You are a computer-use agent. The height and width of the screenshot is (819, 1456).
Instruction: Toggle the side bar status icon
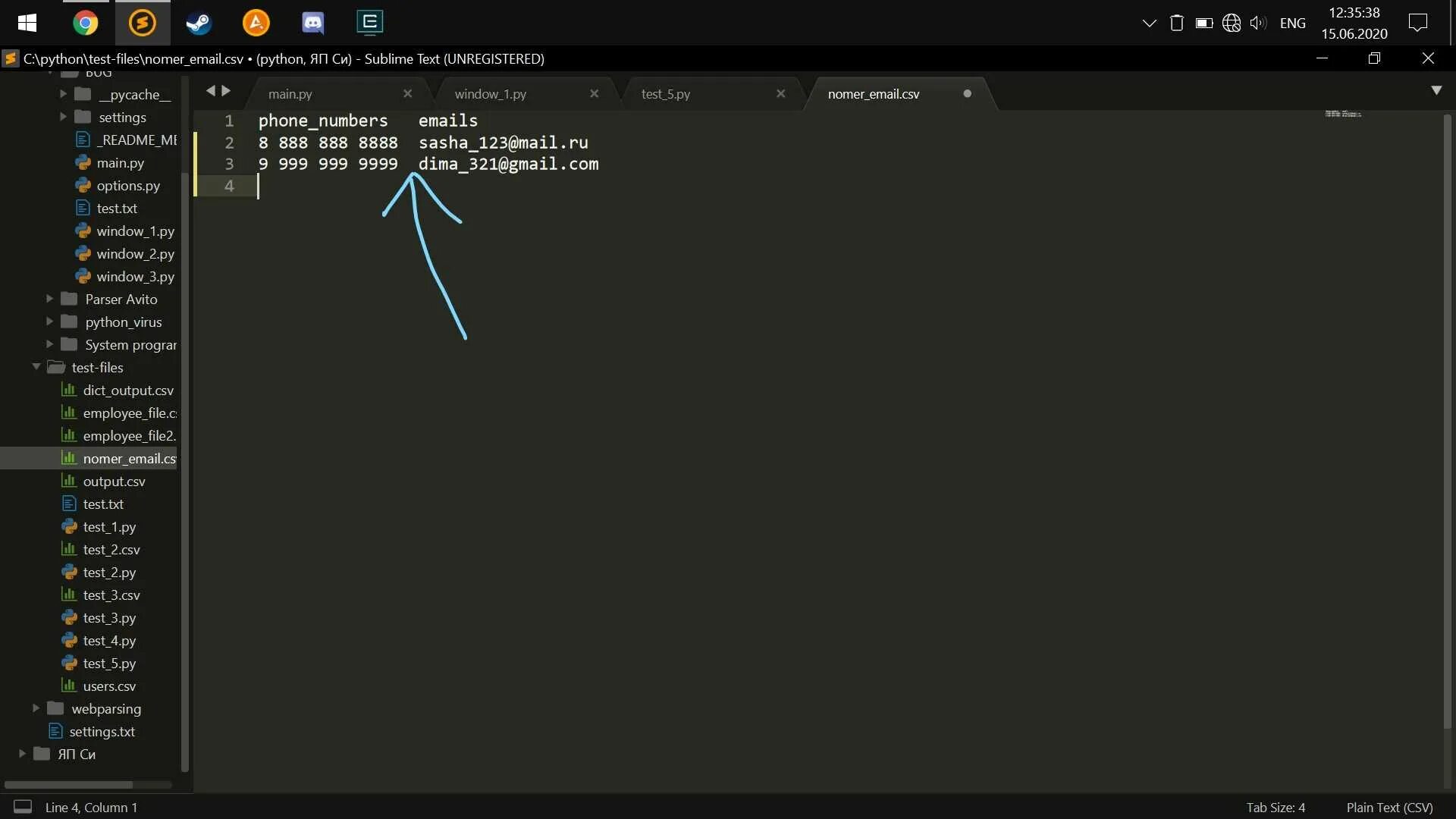click(23, 807)
